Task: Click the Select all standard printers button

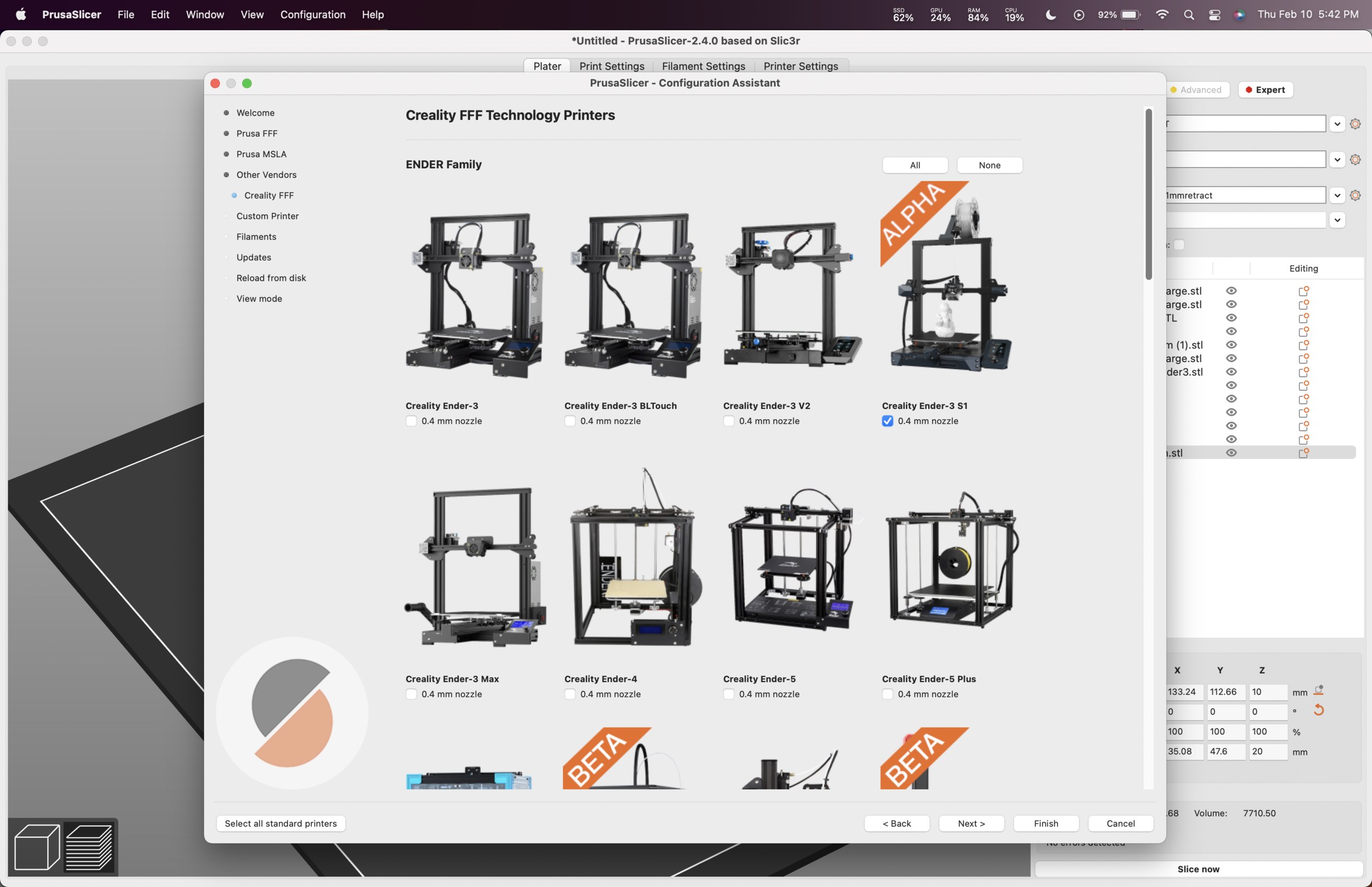Action: point(280,823)
